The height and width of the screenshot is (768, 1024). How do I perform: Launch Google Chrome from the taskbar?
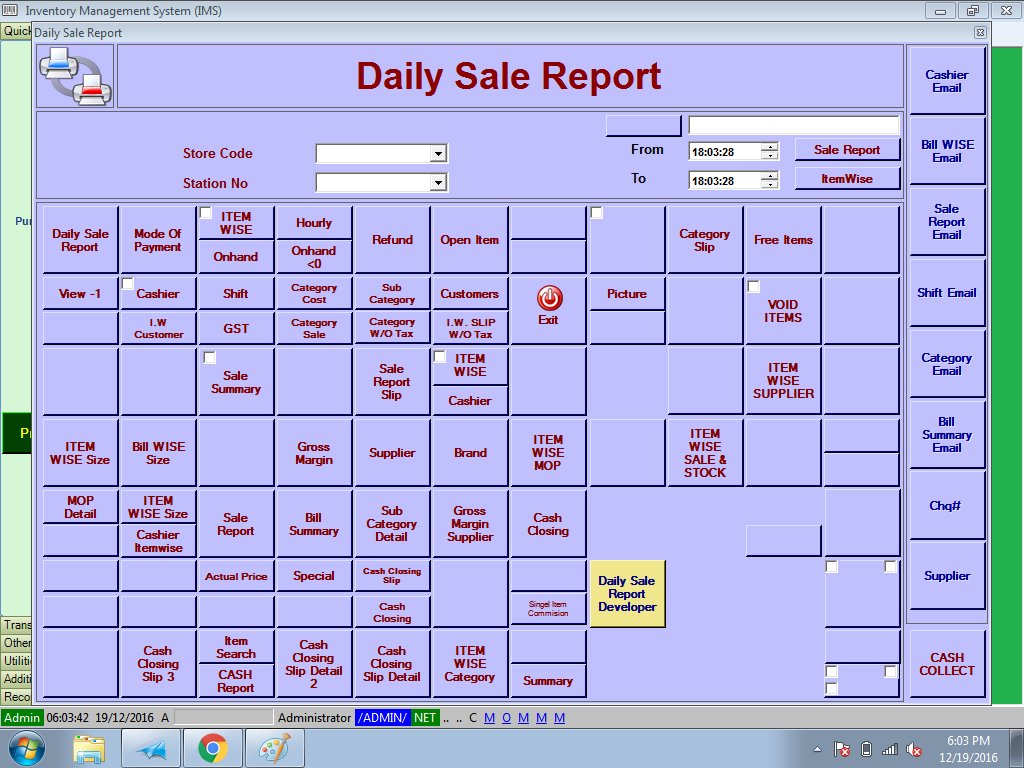[211, 748]
